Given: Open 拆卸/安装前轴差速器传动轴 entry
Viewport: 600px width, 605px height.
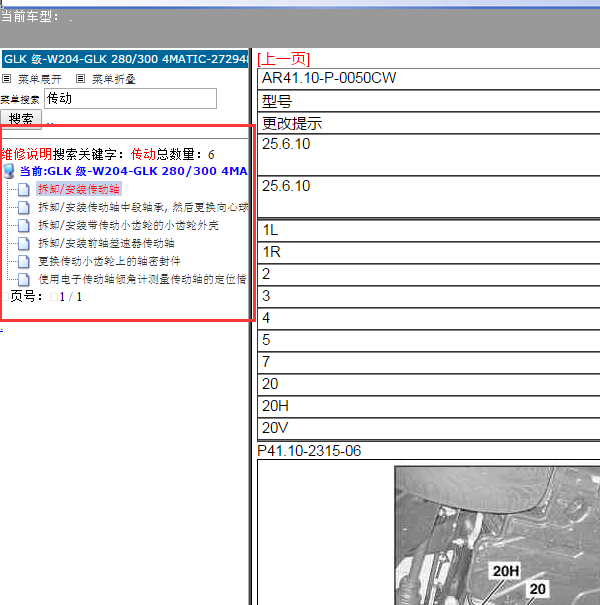Looking at the screenshot, I should [x=106, y=243].
